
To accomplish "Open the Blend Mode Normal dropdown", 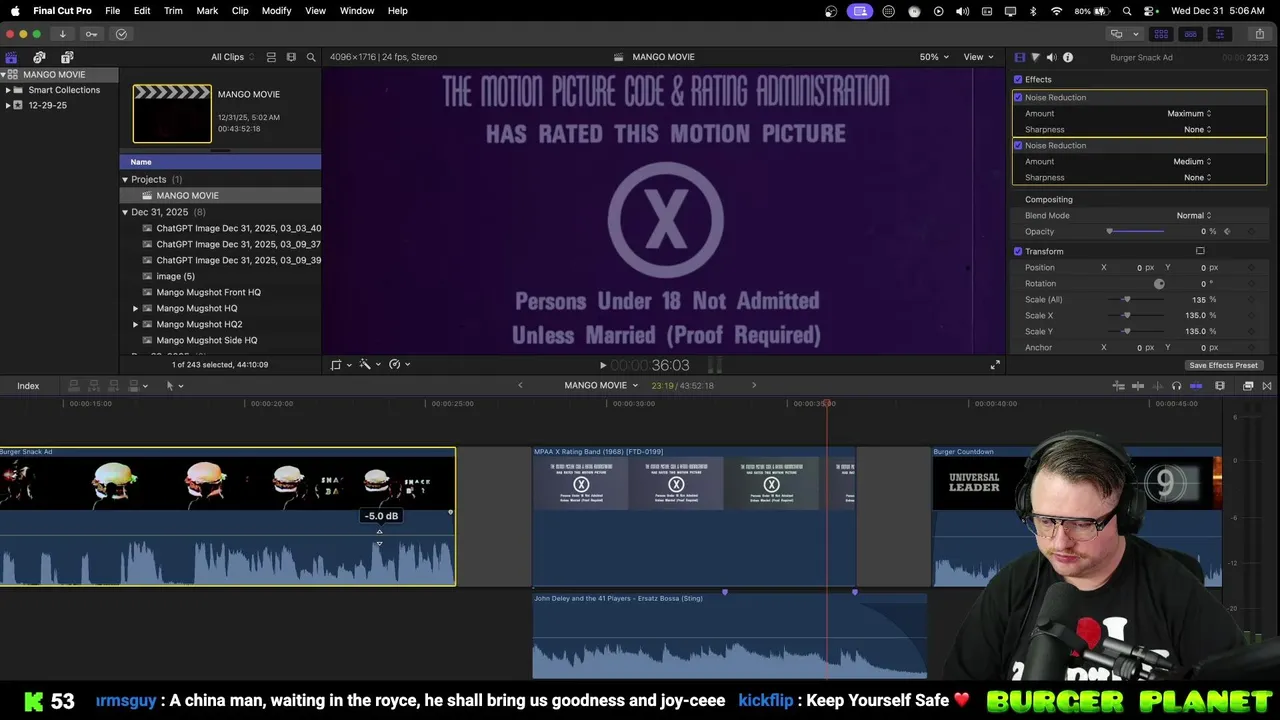I will (x=1194, y=215).
